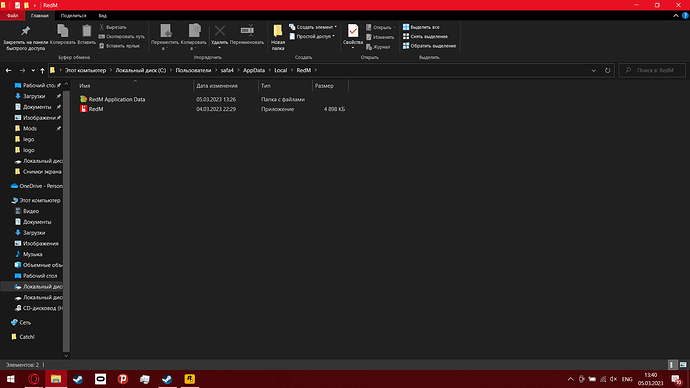Image resolution: width=690 pixels, height=388 pixels.
Task: Open Opera browser from the taskbar
Action: click(x=33, y=379)
